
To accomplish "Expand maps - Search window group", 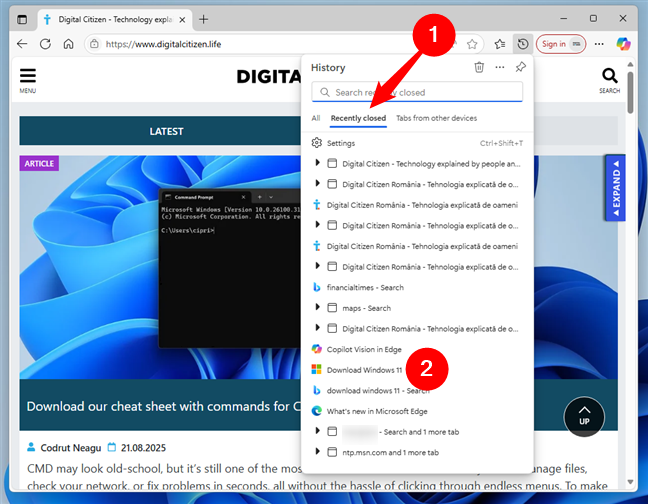I will (x=317, y=307).
